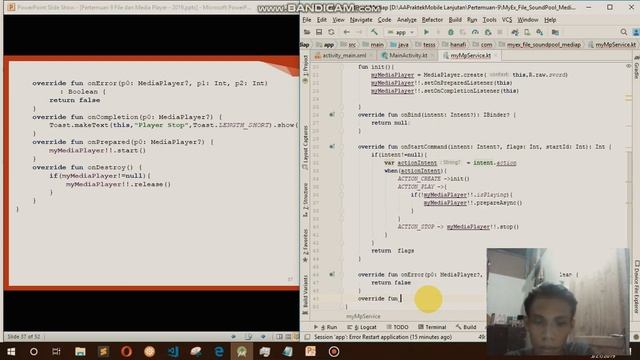This screenshot has height=360, width=640.
Task: Click the Search Everywhere magnifier icon
Action: click(x=624, y=32)
